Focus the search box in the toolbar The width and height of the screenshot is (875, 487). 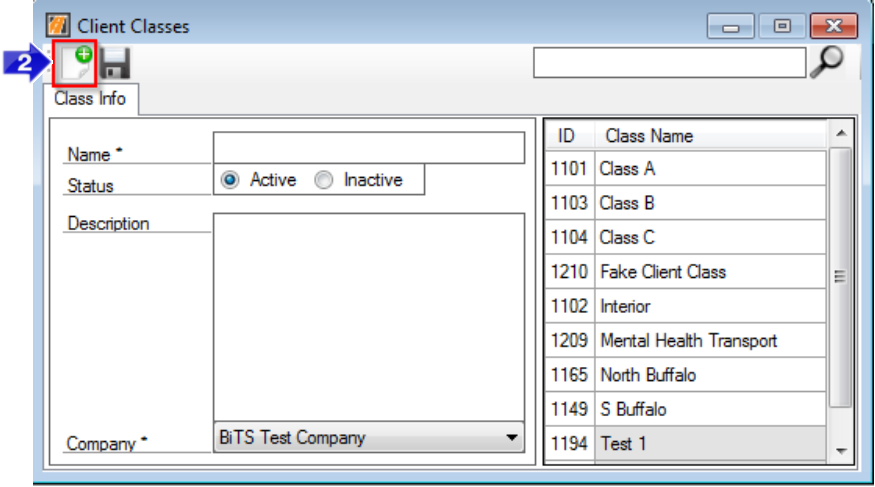point(670,62)
